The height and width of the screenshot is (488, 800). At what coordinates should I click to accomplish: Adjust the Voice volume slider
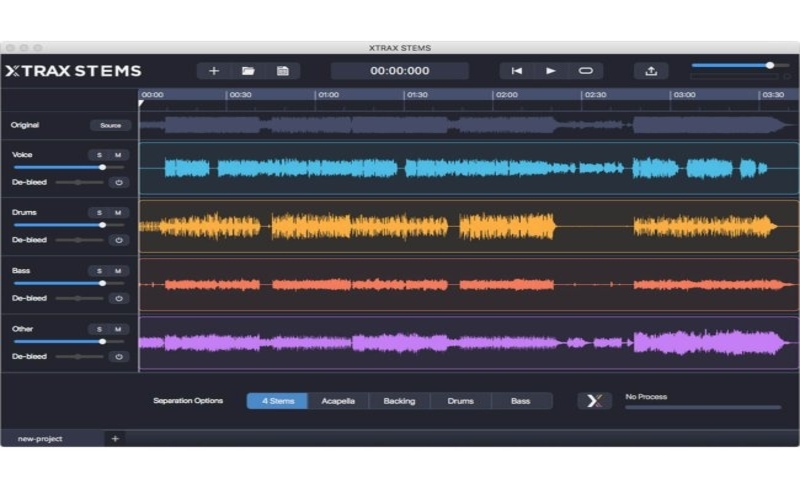coord(69,167)
